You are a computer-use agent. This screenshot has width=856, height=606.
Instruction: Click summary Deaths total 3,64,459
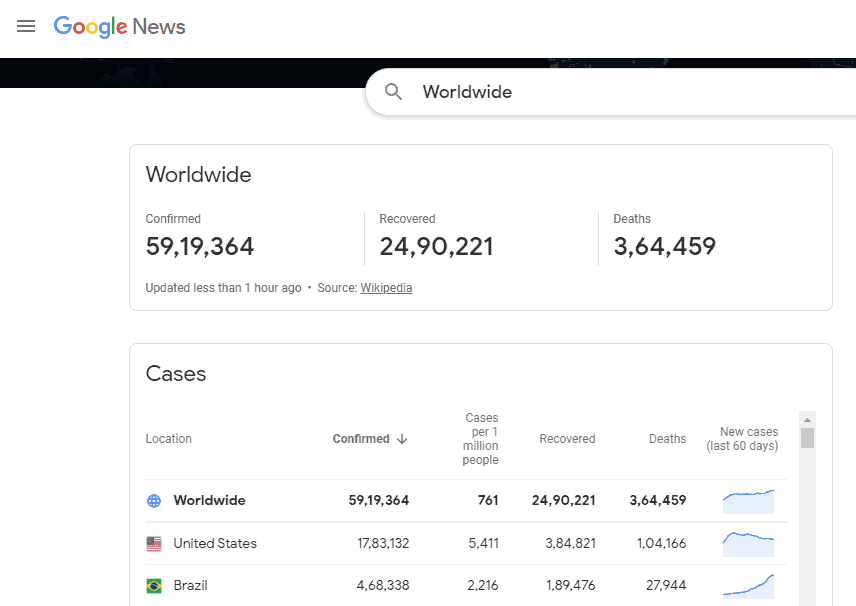[x=664, y=246]
